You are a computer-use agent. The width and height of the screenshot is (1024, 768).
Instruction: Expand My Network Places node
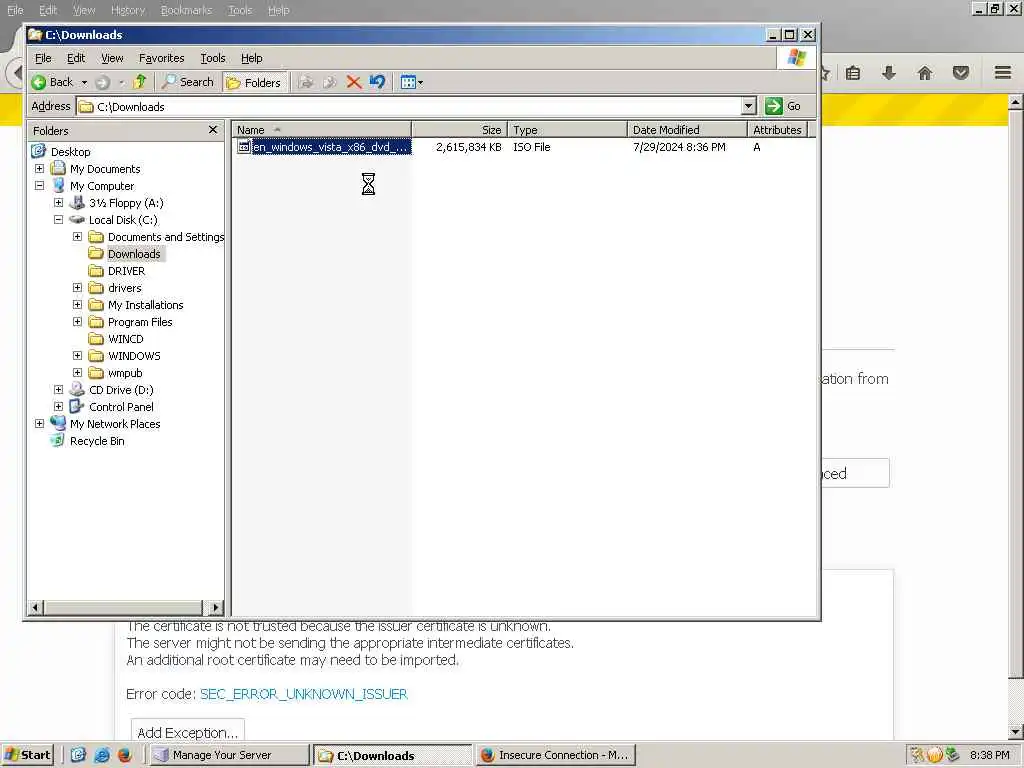pos(39,423)
